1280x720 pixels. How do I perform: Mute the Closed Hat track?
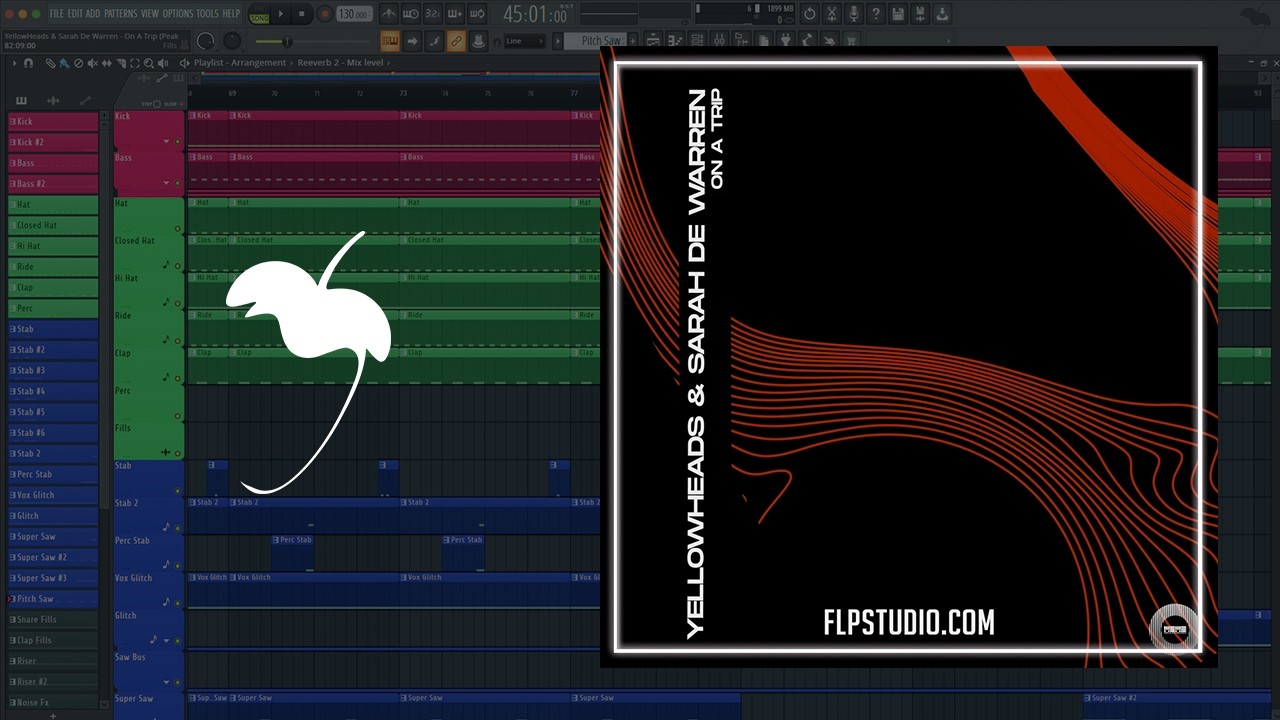point(178,266)
